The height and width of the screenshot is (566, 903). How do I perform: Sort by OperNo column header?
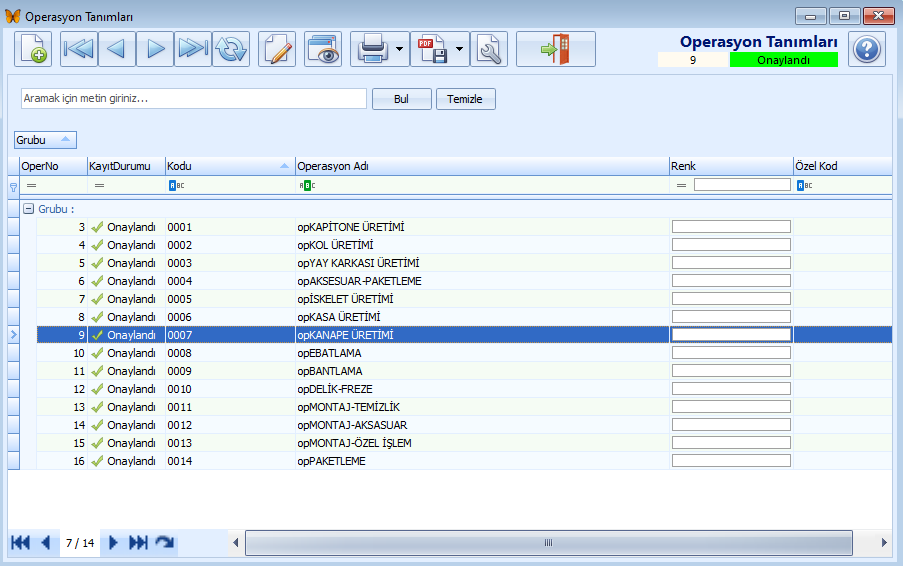pyautogui.click(x=53, y=166)
